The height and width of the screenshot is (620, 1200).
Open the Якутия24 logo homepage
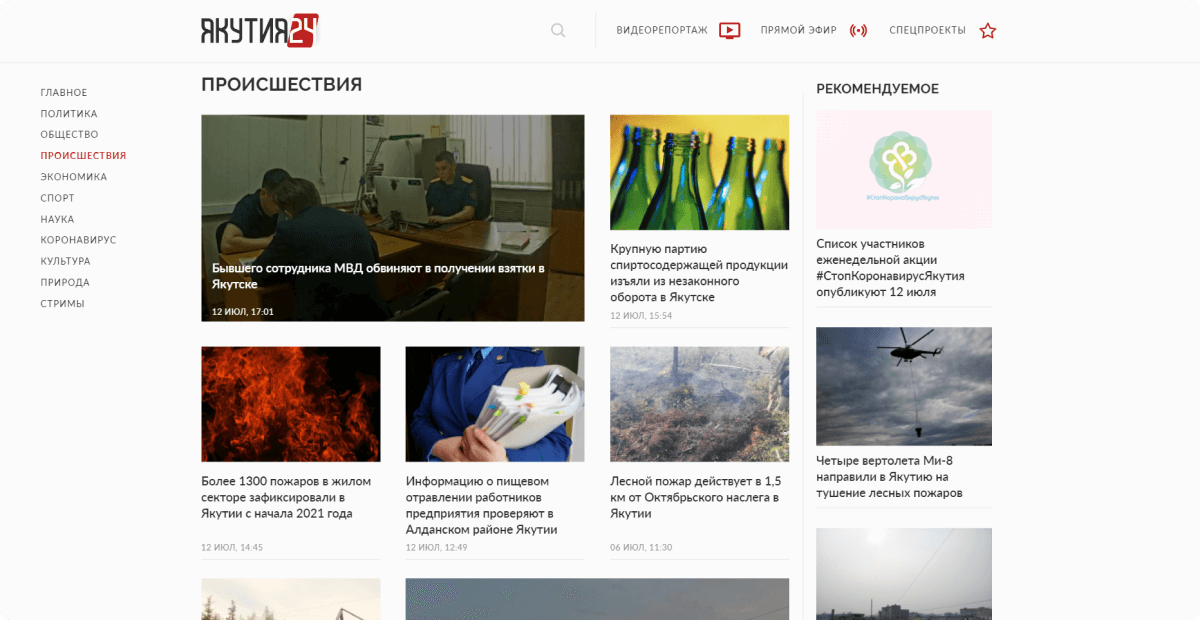259,30
